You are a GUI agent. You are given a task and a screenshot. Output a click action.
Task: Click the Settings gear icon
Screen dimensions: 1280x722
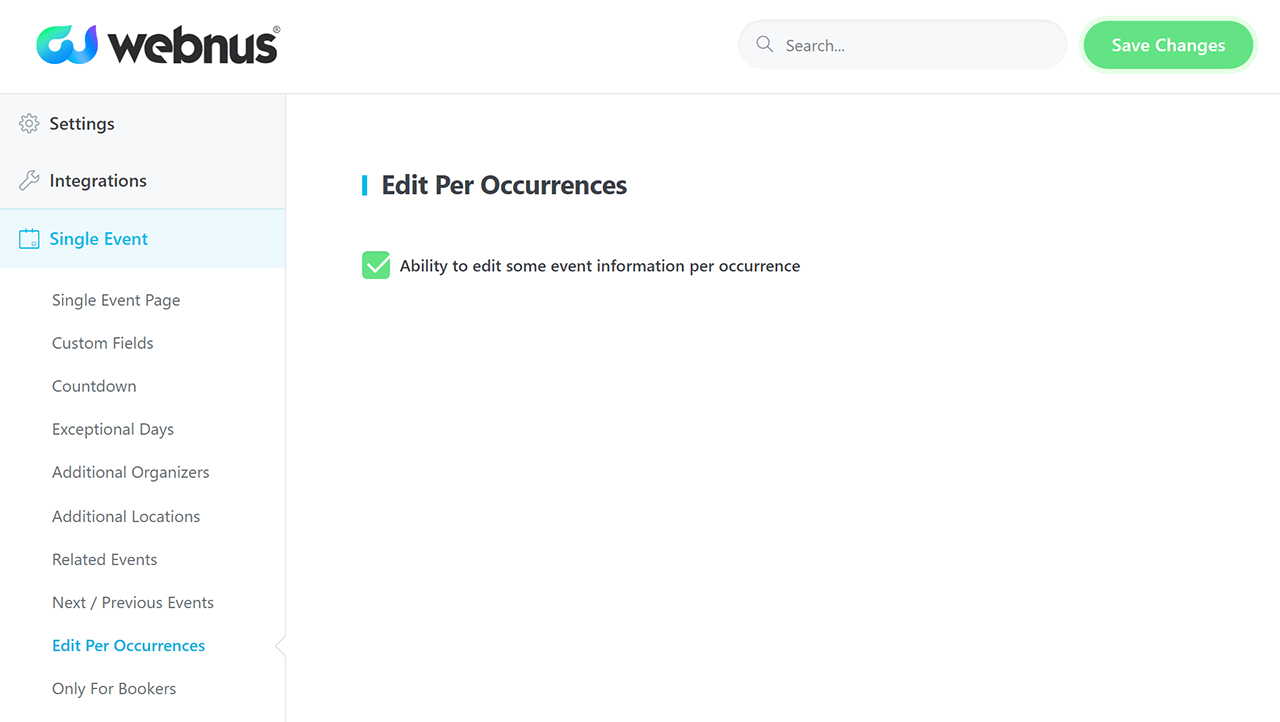pos(29,124)
